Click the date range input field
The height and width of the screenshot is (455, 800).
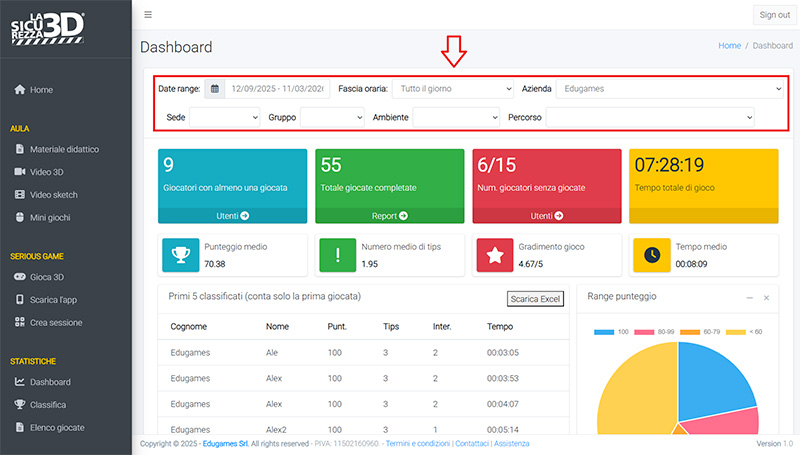tap(278, 89)
